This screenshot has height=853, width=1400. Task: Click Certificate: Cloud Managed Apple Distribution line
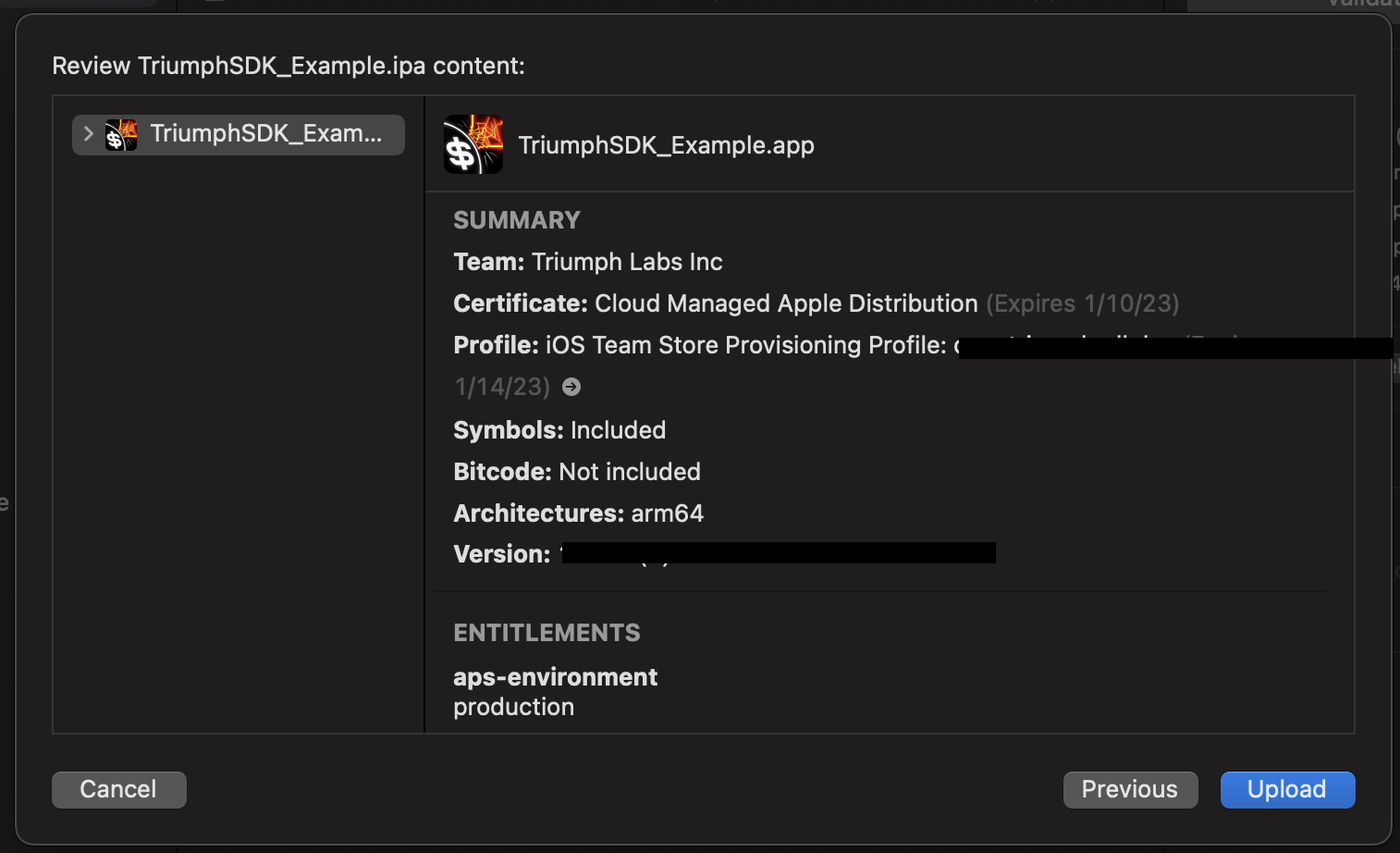pyautogui.click(x=716, y=303)
